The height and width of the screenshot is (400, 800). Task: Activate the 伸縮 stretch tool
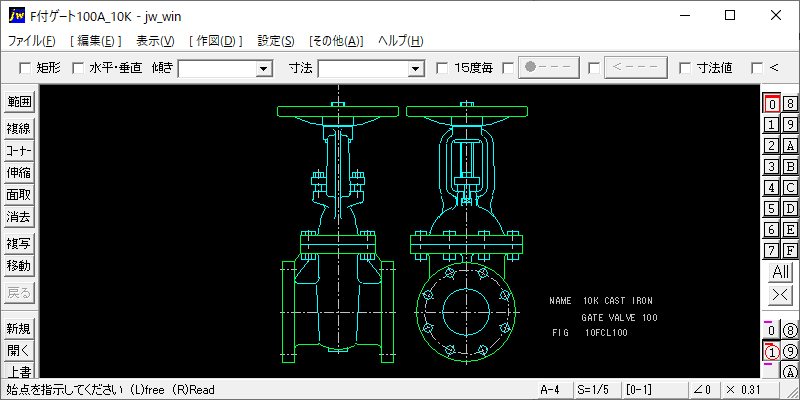pyautogui.click(x=19, y=172)
